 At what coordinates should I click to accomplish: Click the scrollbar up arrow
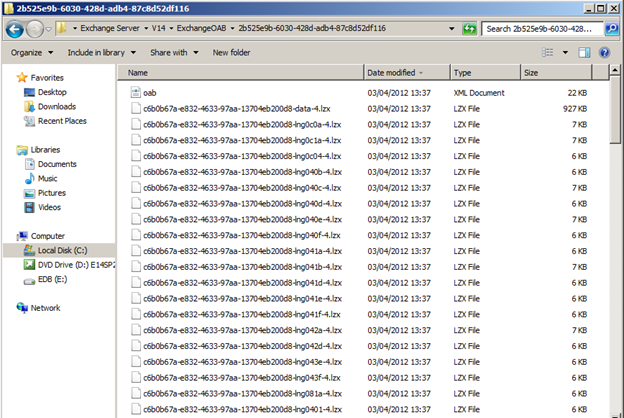[615, 70]
